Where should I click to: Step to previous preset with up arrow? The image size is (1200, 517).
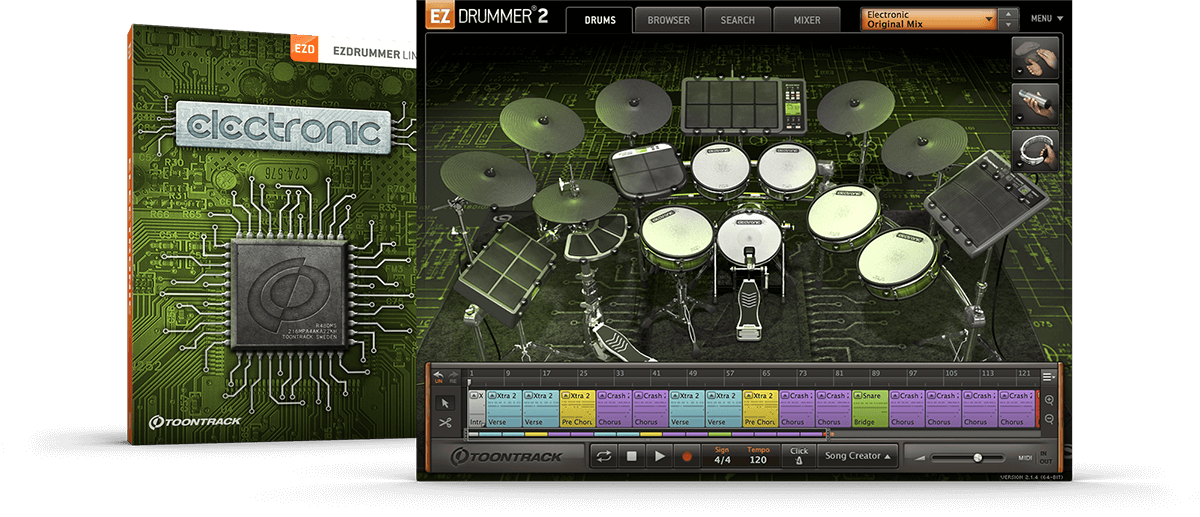(1009, 14)
